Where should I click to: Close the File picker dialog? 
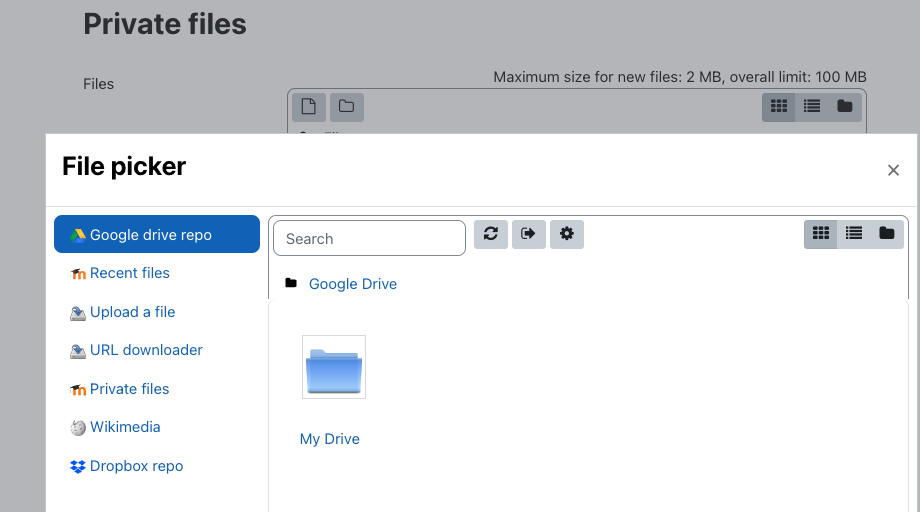click(893, 170)
